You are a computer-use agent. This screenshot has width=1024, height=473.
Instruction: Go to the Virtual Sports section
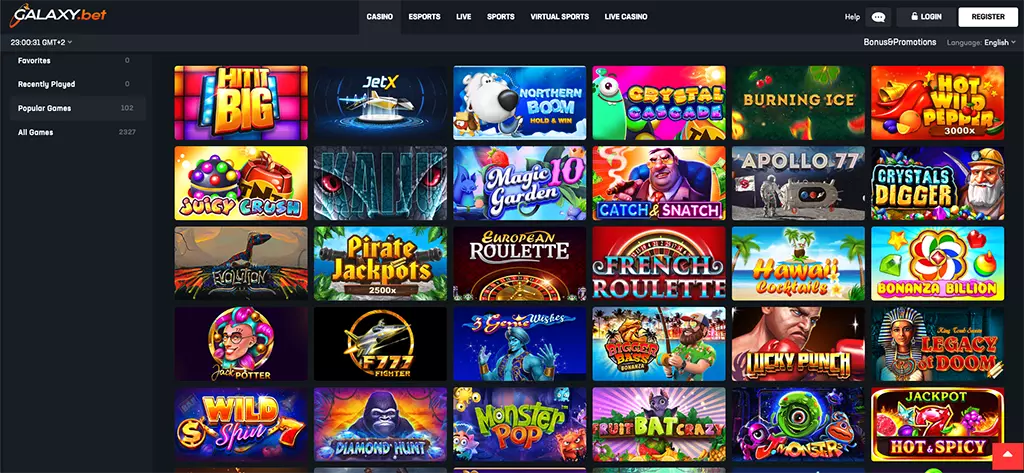tap(559, 17)
